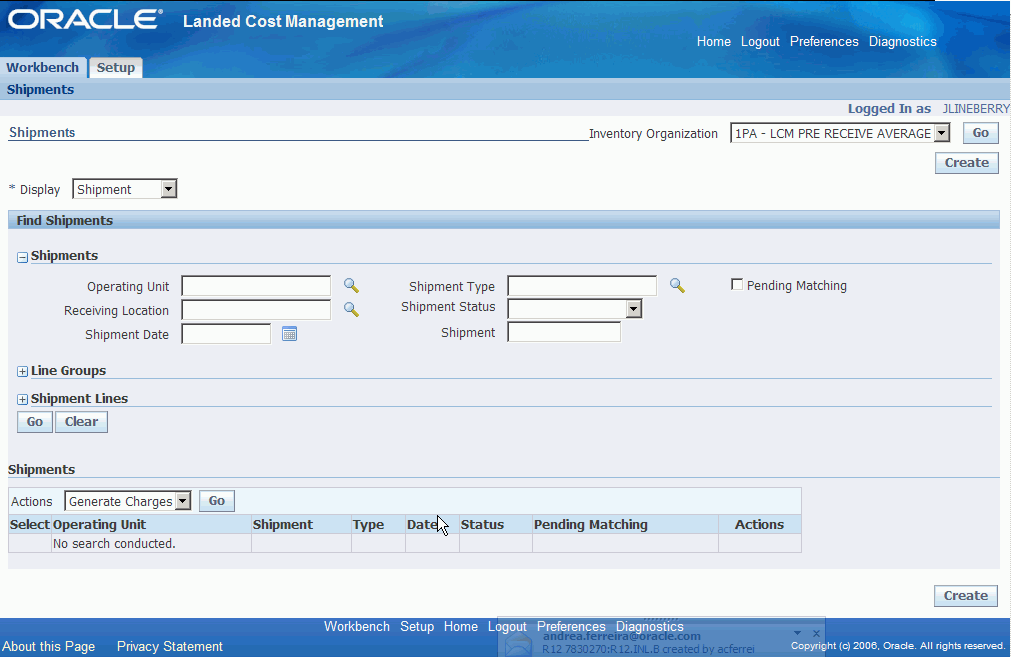Click Go next to Inventory Organization
Screen dimensions: 1011x657
pos(981,133)
